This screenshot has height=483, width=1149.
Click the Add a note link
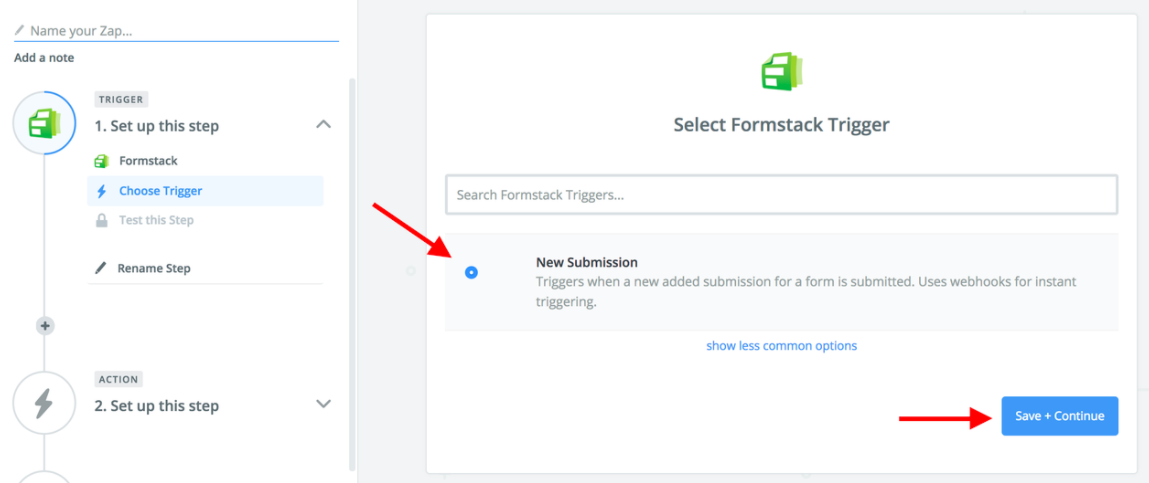pyautogui.click(x=44, y=58)
